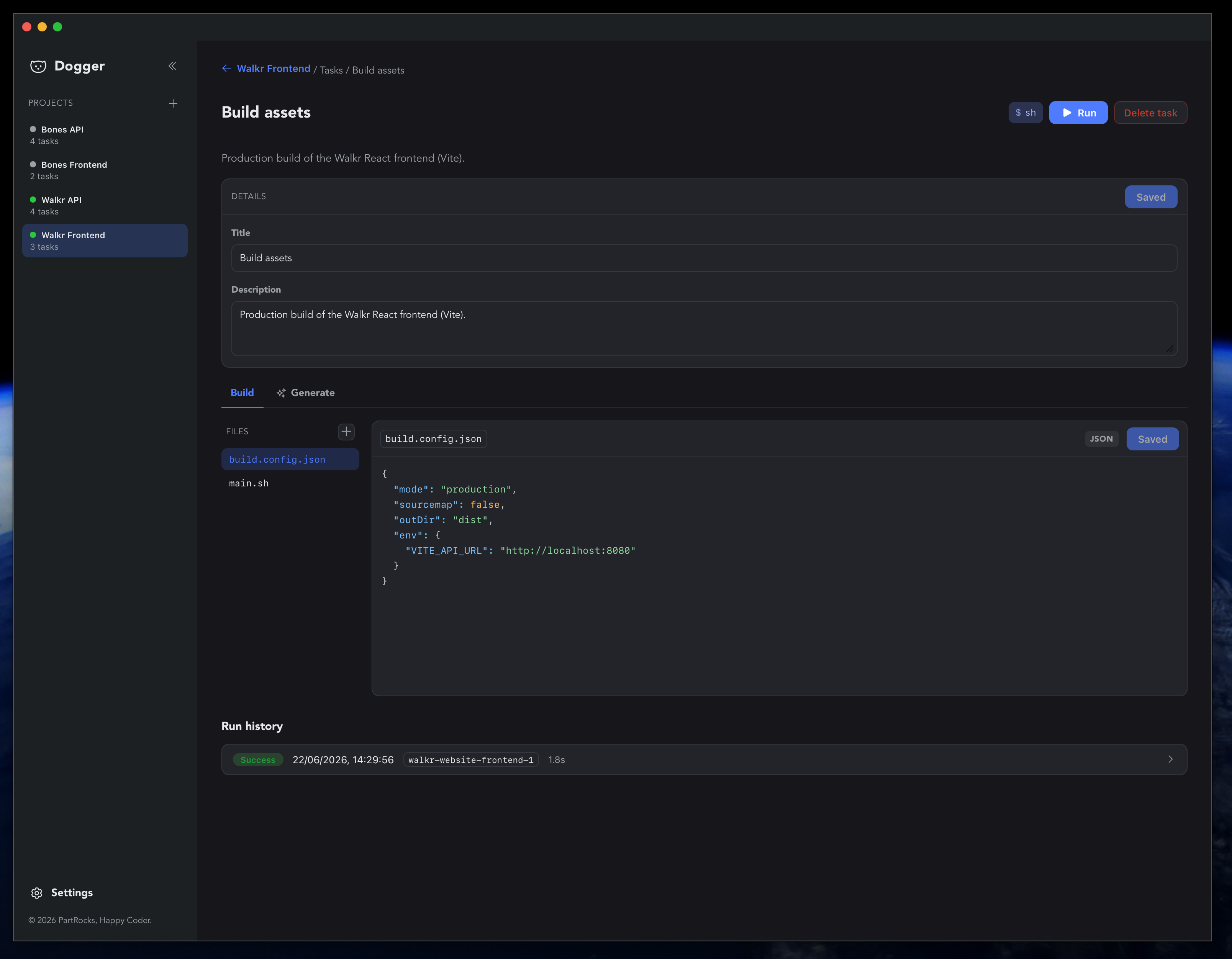
Task: Edit the build.config.json filename field
Action: coord(433,439)
